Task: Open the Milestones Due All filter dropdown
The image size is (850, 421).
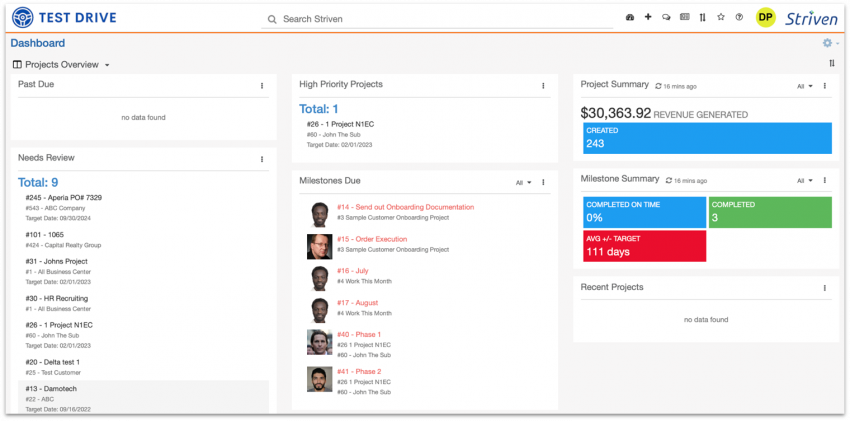Action: click(x=524, y=182)
